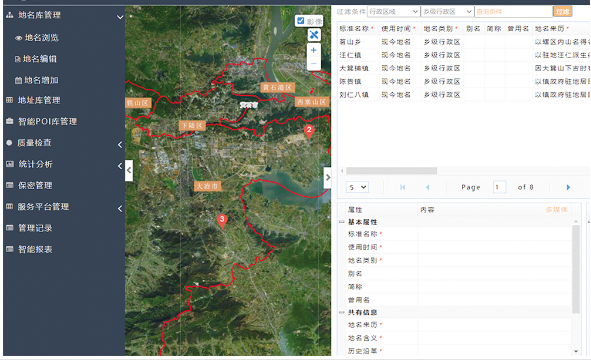Collapse the 基本属性 group
This screenshot has height=360, width=591.
(342, 222)
